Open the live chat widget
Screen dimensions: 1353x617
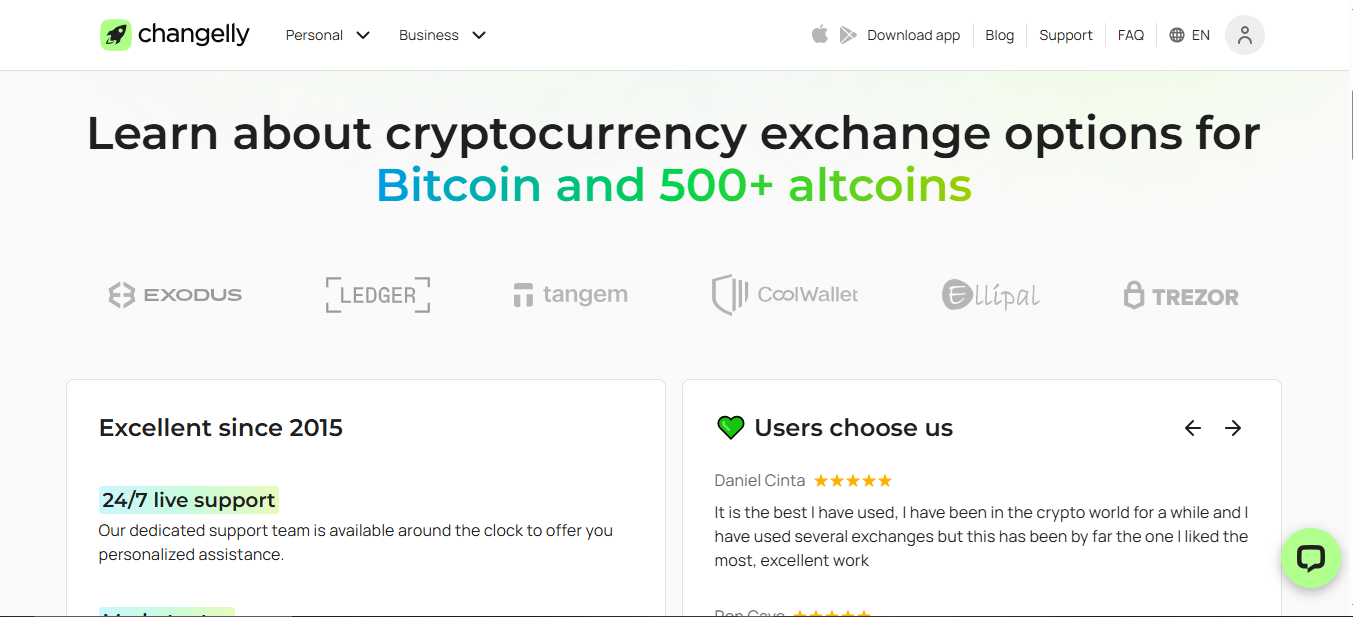(x=1310, y=558)
